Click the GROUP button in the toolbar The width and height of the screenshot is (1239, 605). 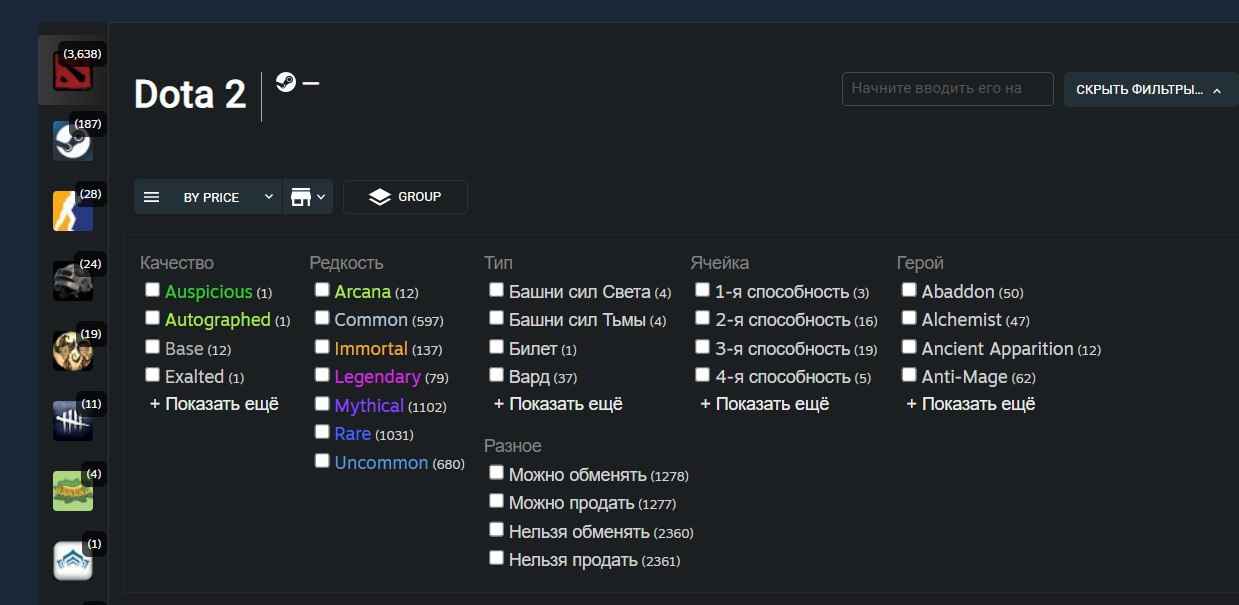(x=405, y=196)
